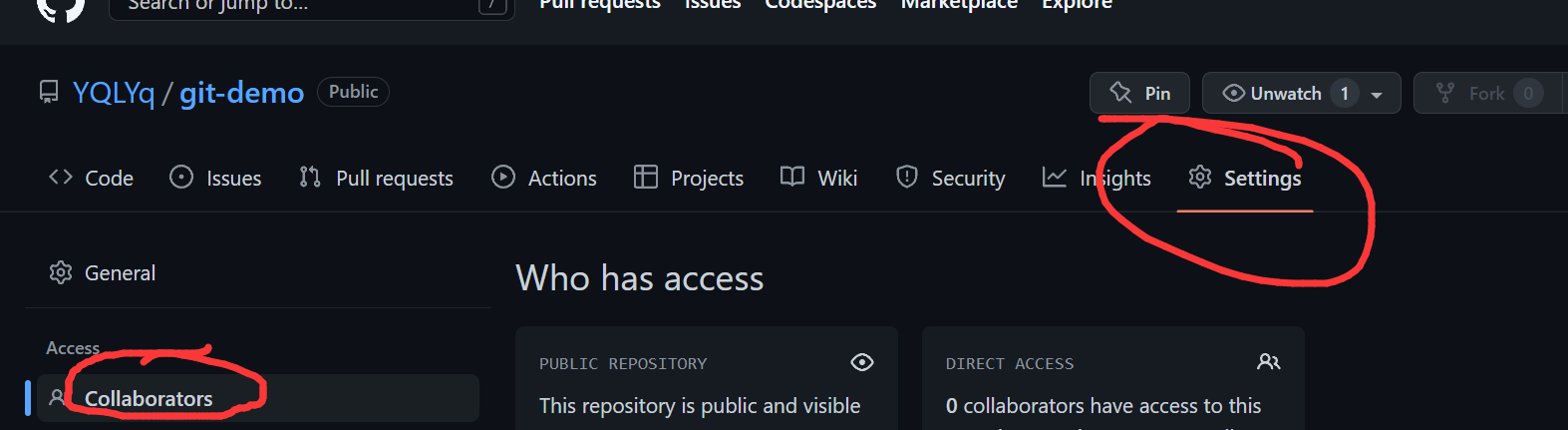Expand the Unwatch dropdown arrow
Viewport: 1568px width, 430px height.
(x=1377, y=95)
